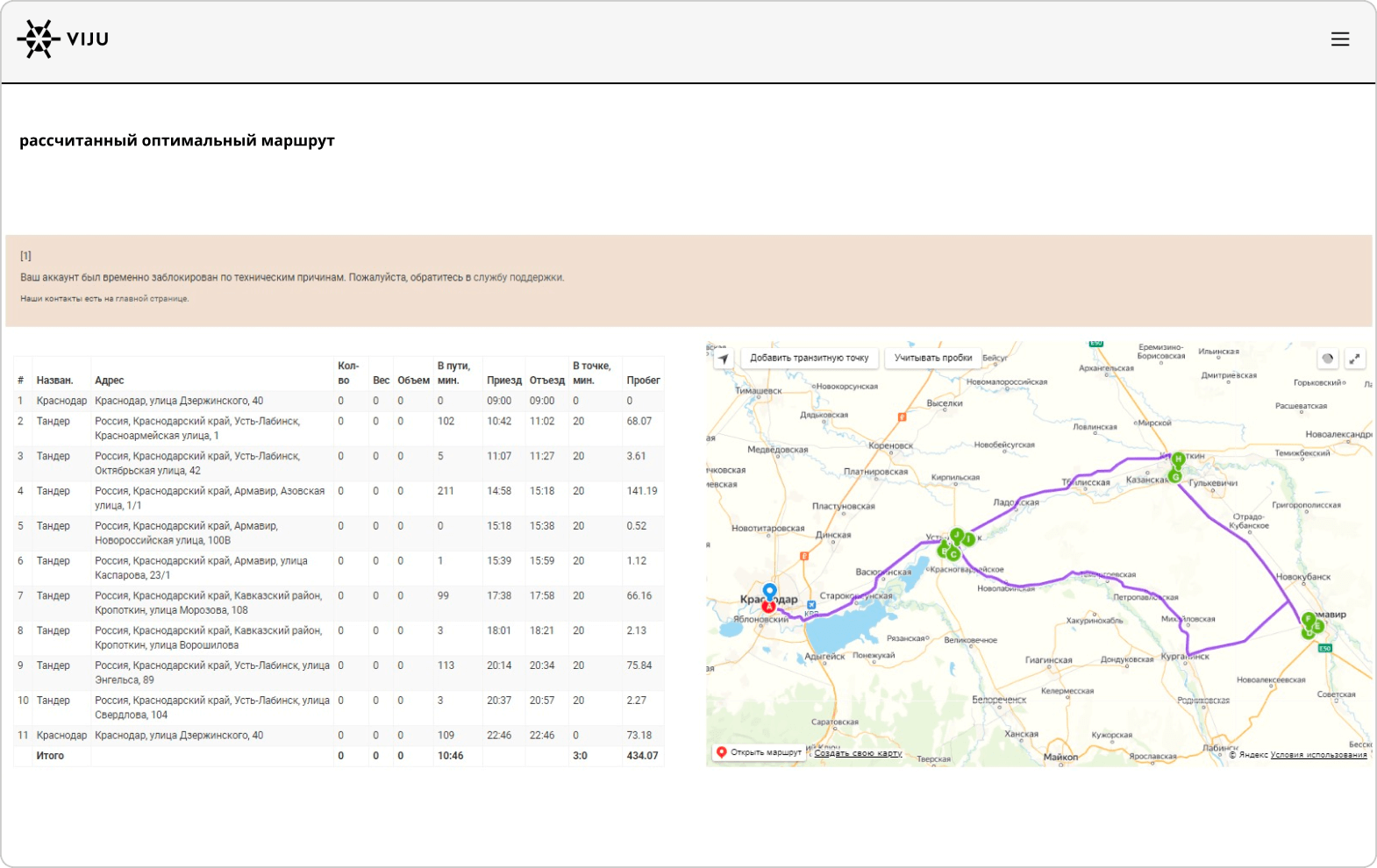Image resolution: width=1377 pixels, height=868 pixels.
Task: Click departure time '20:57'
Action: (x=542, y=701)
